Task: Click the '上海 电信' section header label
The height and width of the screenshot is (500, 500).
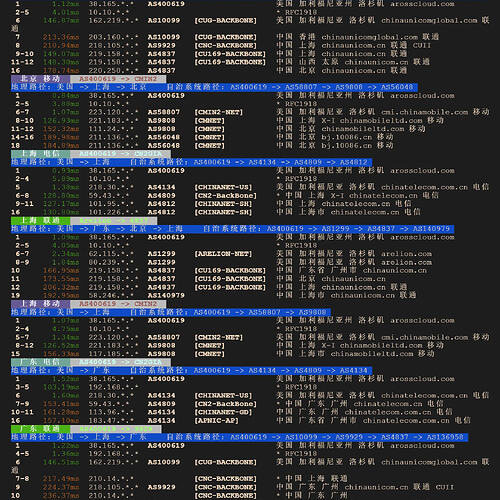Action: [x=40, y=154]
